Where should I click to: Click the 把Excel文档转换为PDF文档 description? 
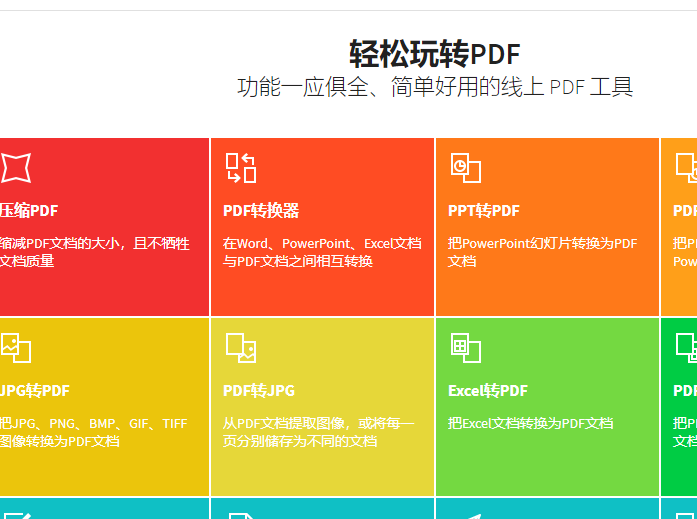pos(530,423)
